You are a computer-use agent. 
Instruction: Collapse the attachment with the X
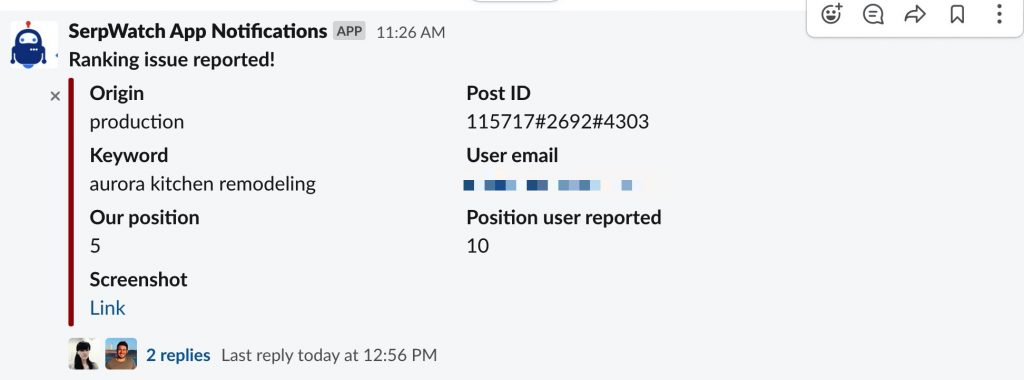click(56, 97)
